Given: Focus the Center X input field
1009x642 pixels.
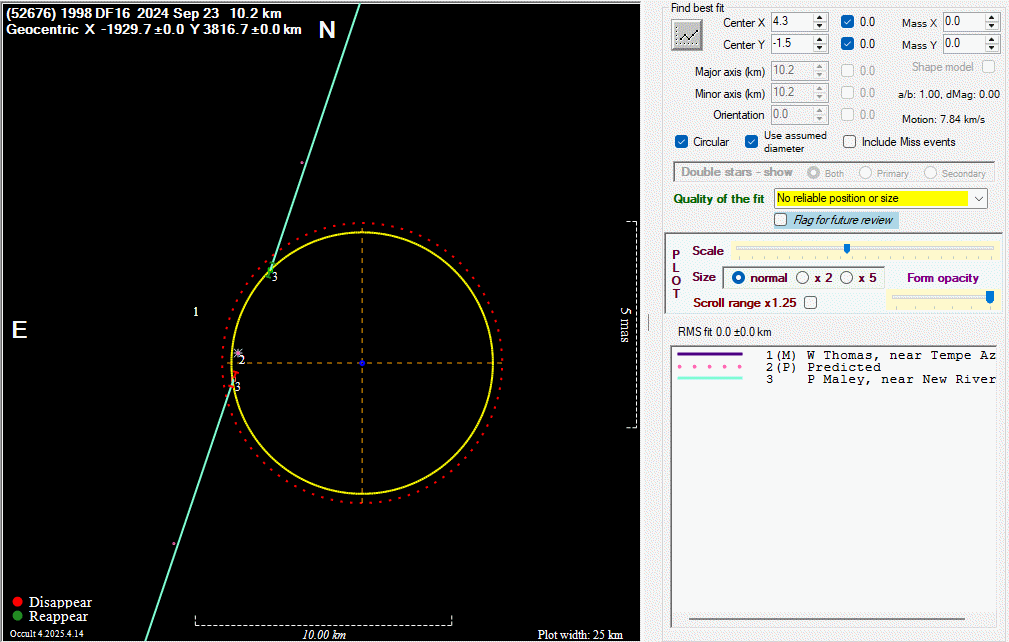Looking at the screenshot, I should click(x=792, y=22).
